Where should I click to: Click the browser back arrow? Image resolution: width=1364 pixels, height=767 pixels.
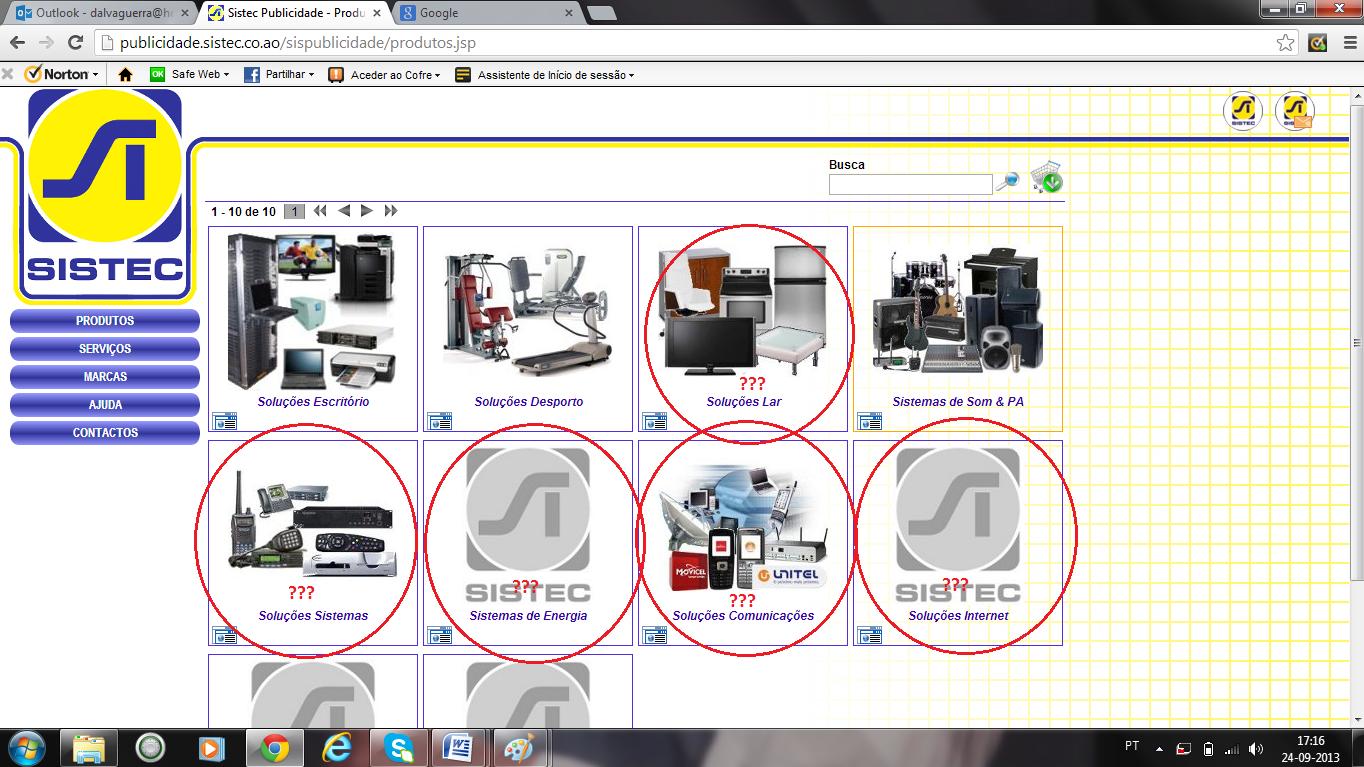[x=17, y=43]
